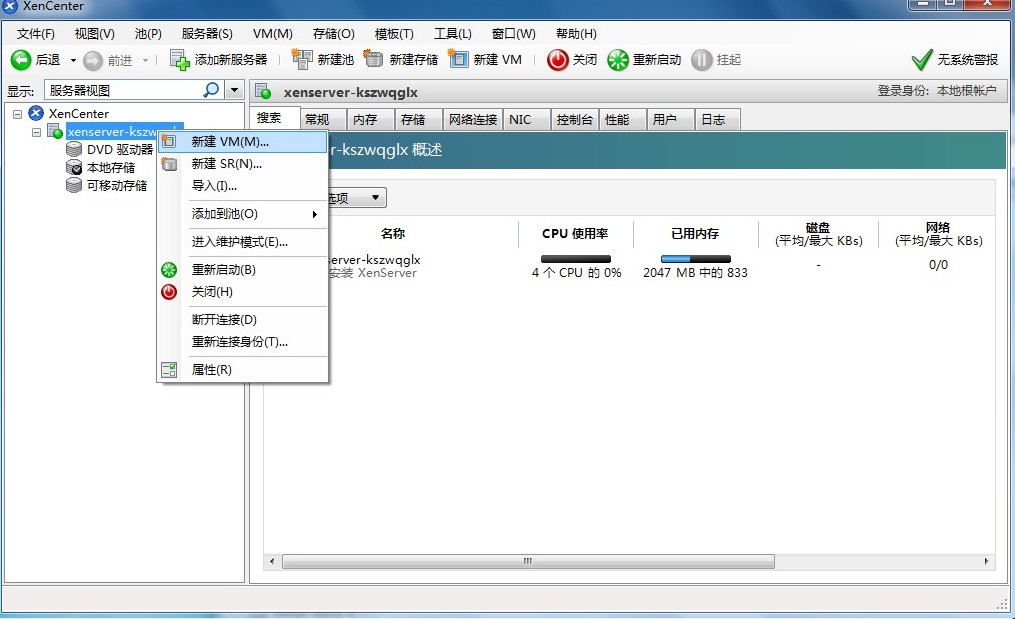Click the XenCenter root node icon

[x=36, y=113]
